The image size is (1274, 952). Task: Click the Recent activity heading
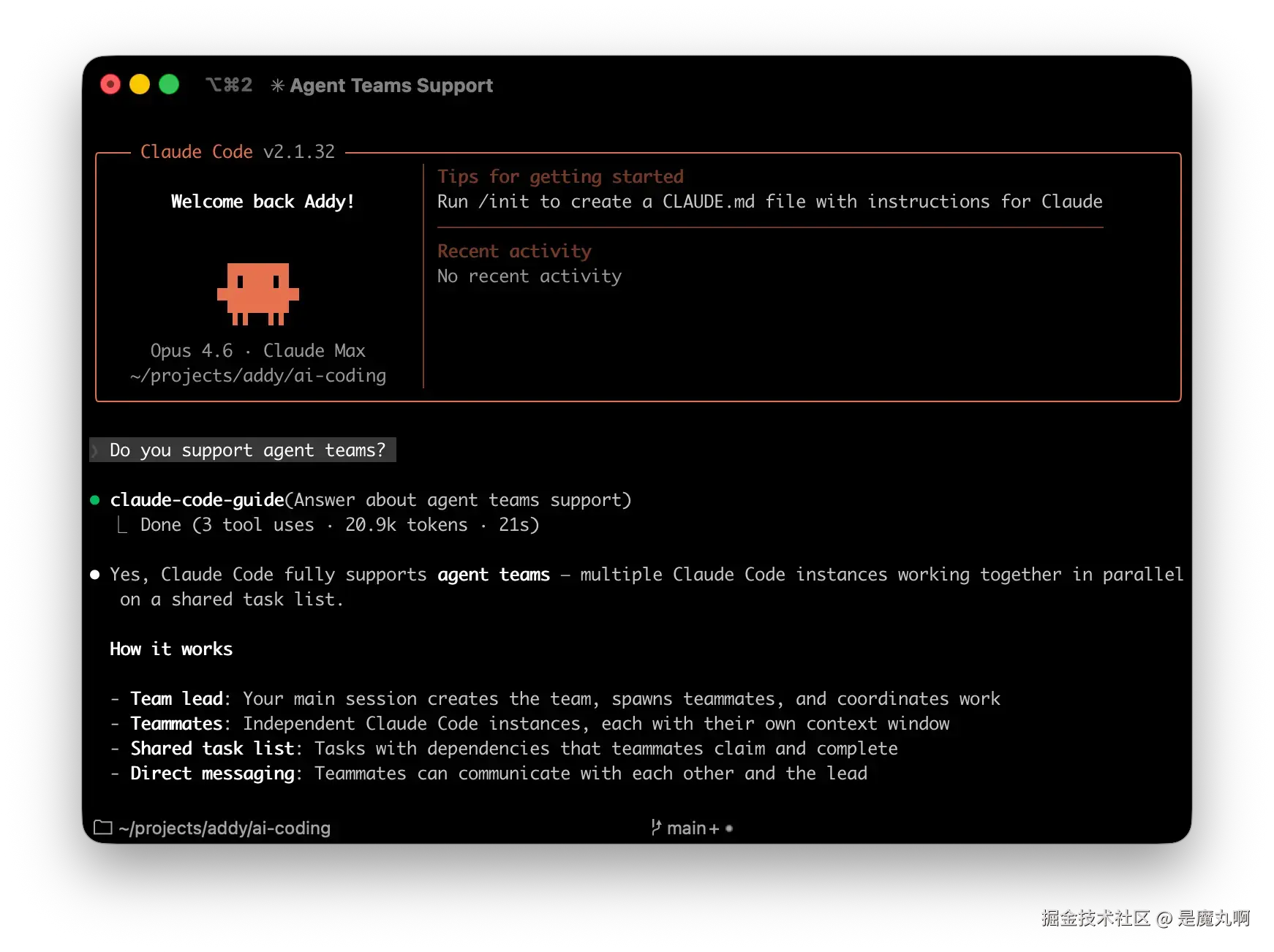(x=514, y=251)
